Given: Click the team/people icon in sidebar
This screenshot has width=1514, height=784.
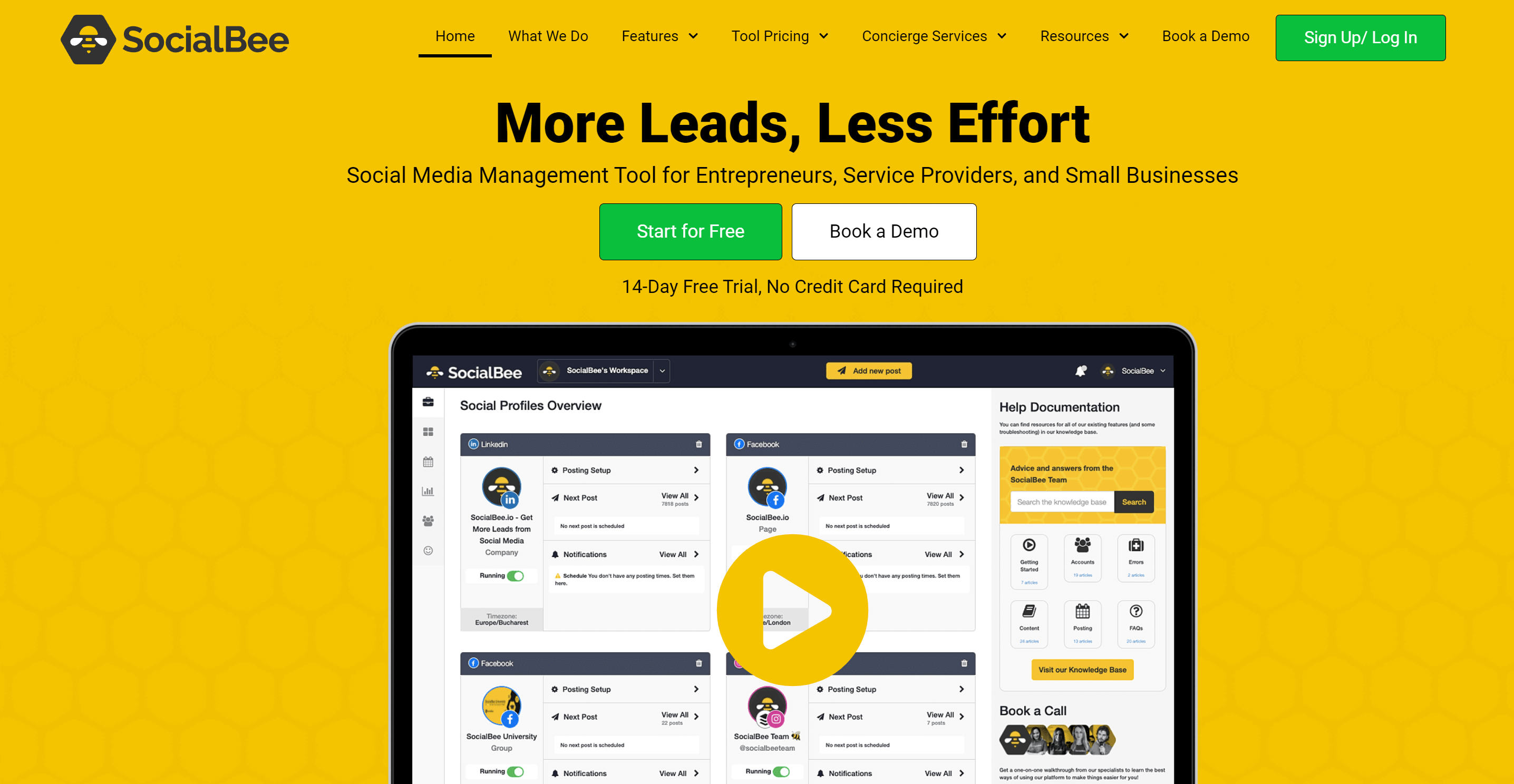Looking at the screenshot, I should (x=429, y=522).
